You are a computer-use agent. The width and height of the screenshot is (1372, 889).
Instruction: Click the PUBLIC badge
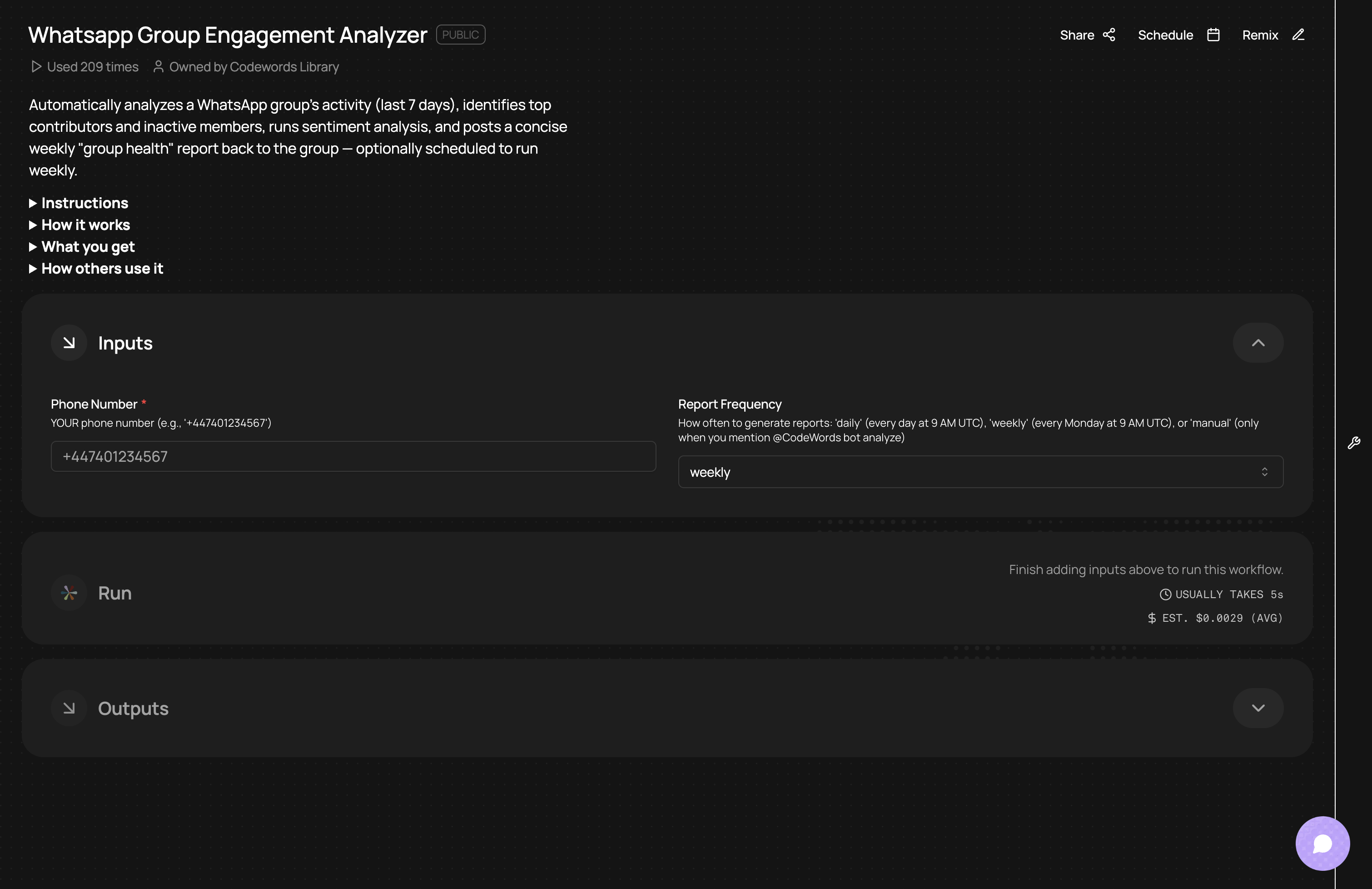461,35
